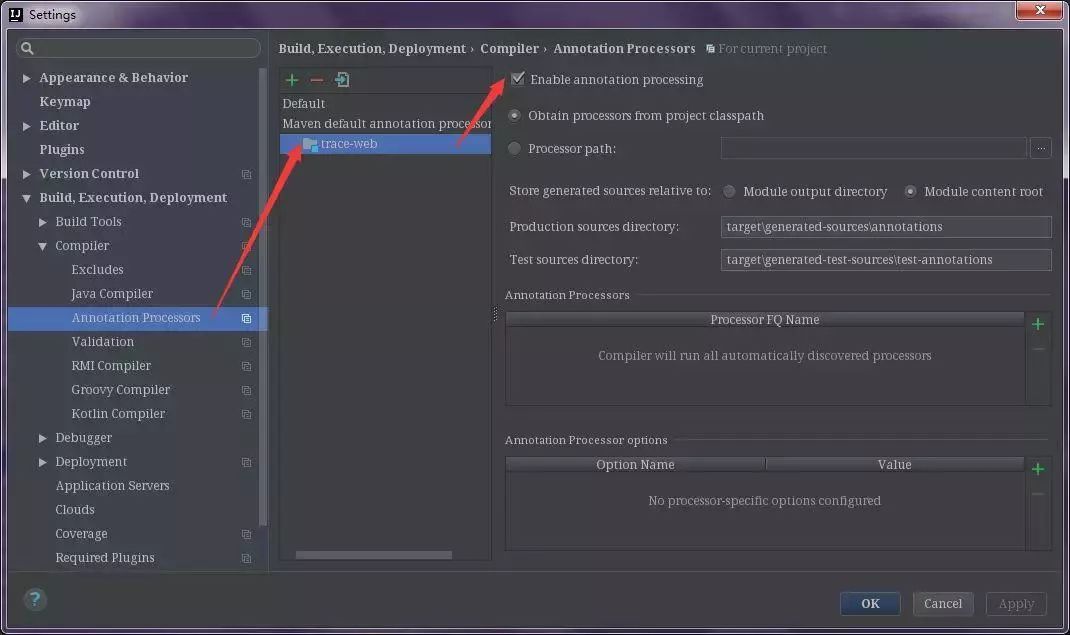Click red minus to remove the profile

tap(317, 80)
